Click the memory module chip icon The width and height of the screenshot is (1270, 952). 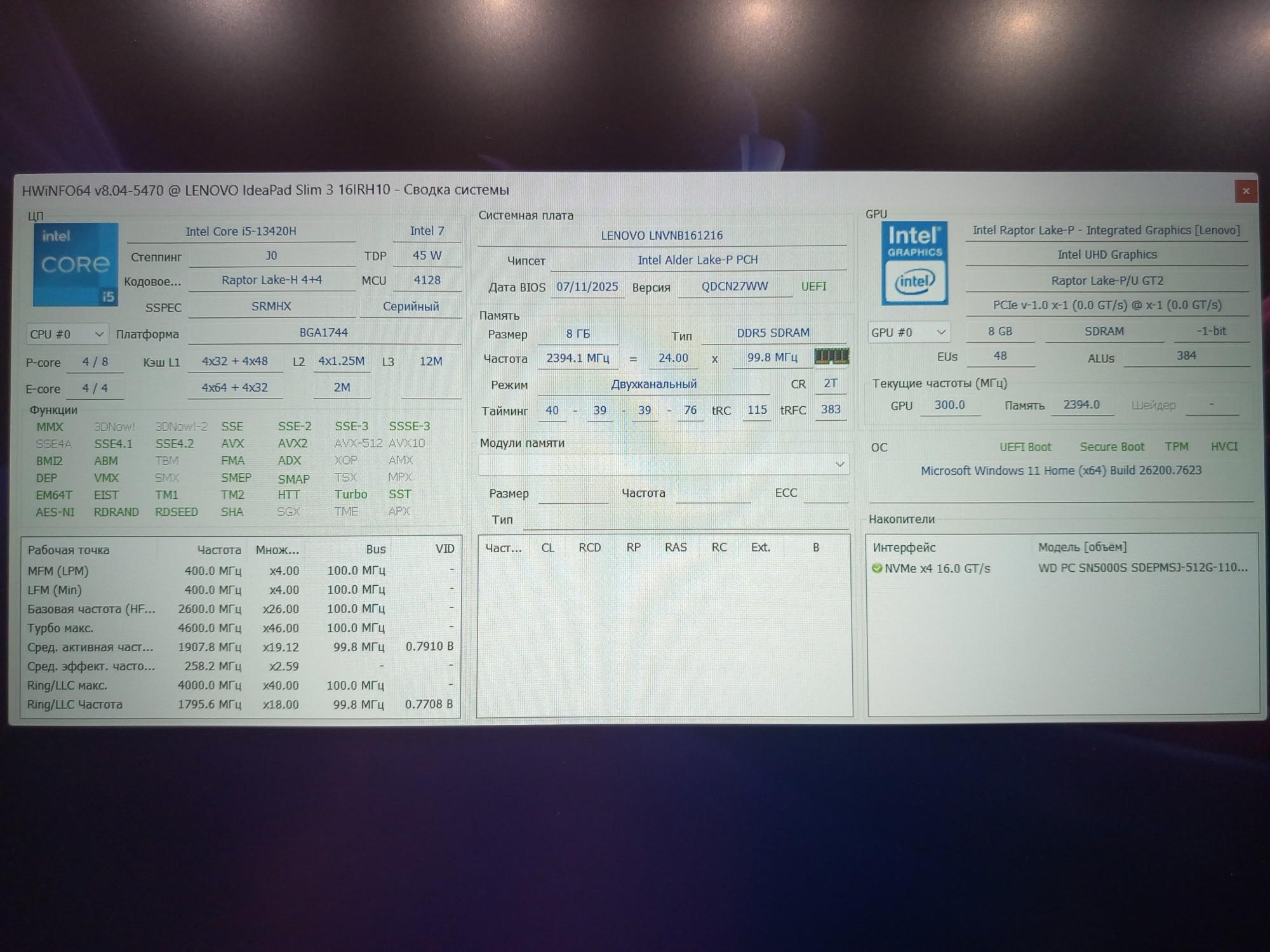[831, 357]
